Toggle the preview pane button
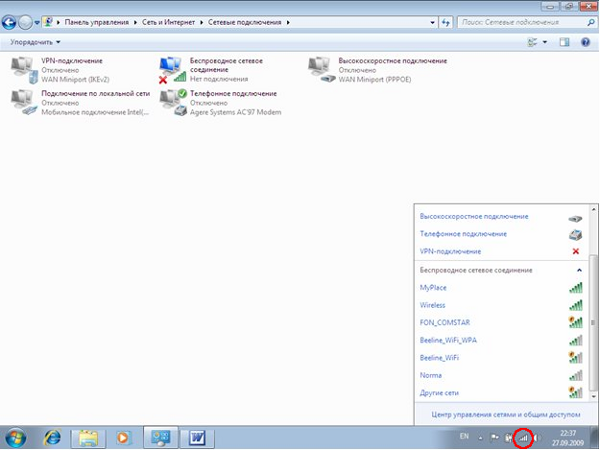The width and height of the screenshot is (600, 450). click(564, 42)
